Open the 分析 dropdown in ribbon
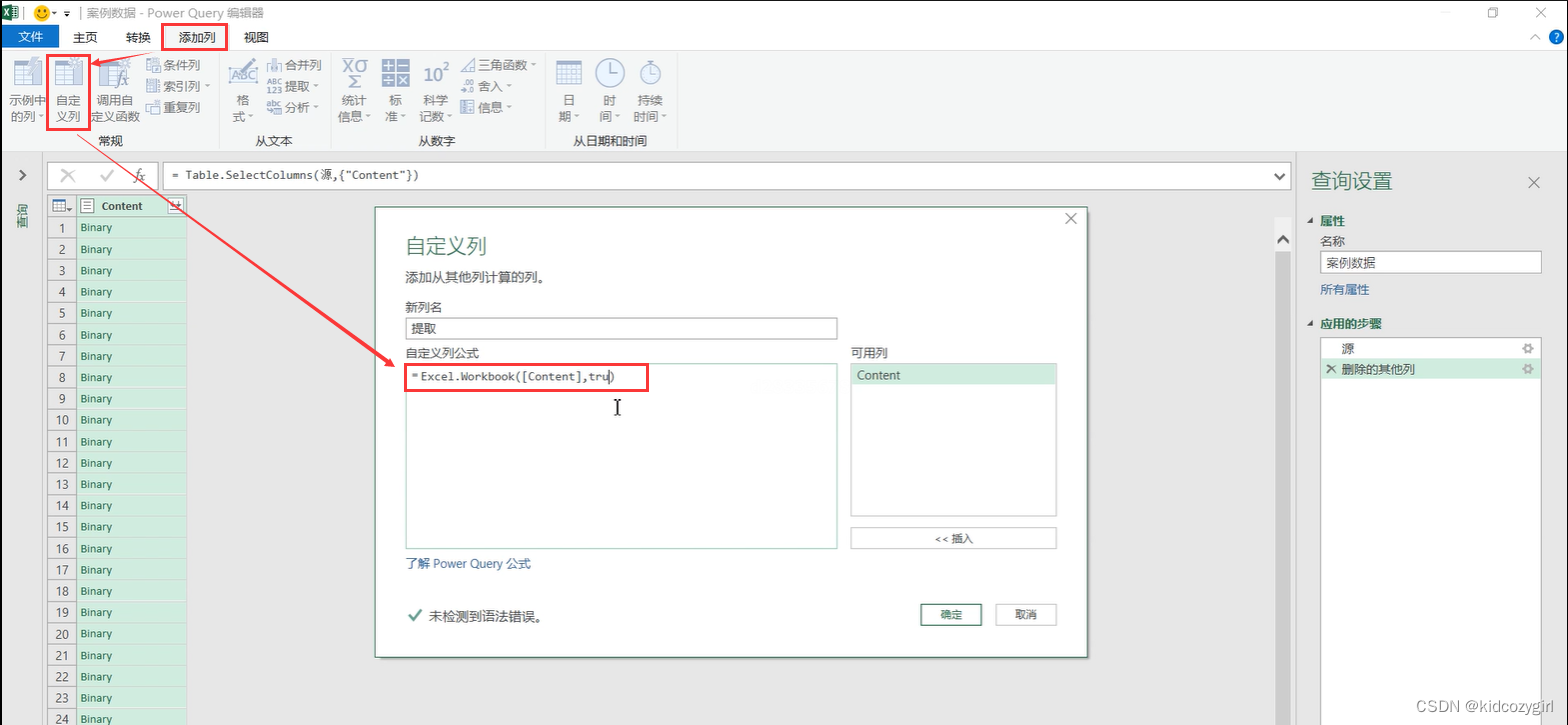1568x725 pixels. click(293, 107)
